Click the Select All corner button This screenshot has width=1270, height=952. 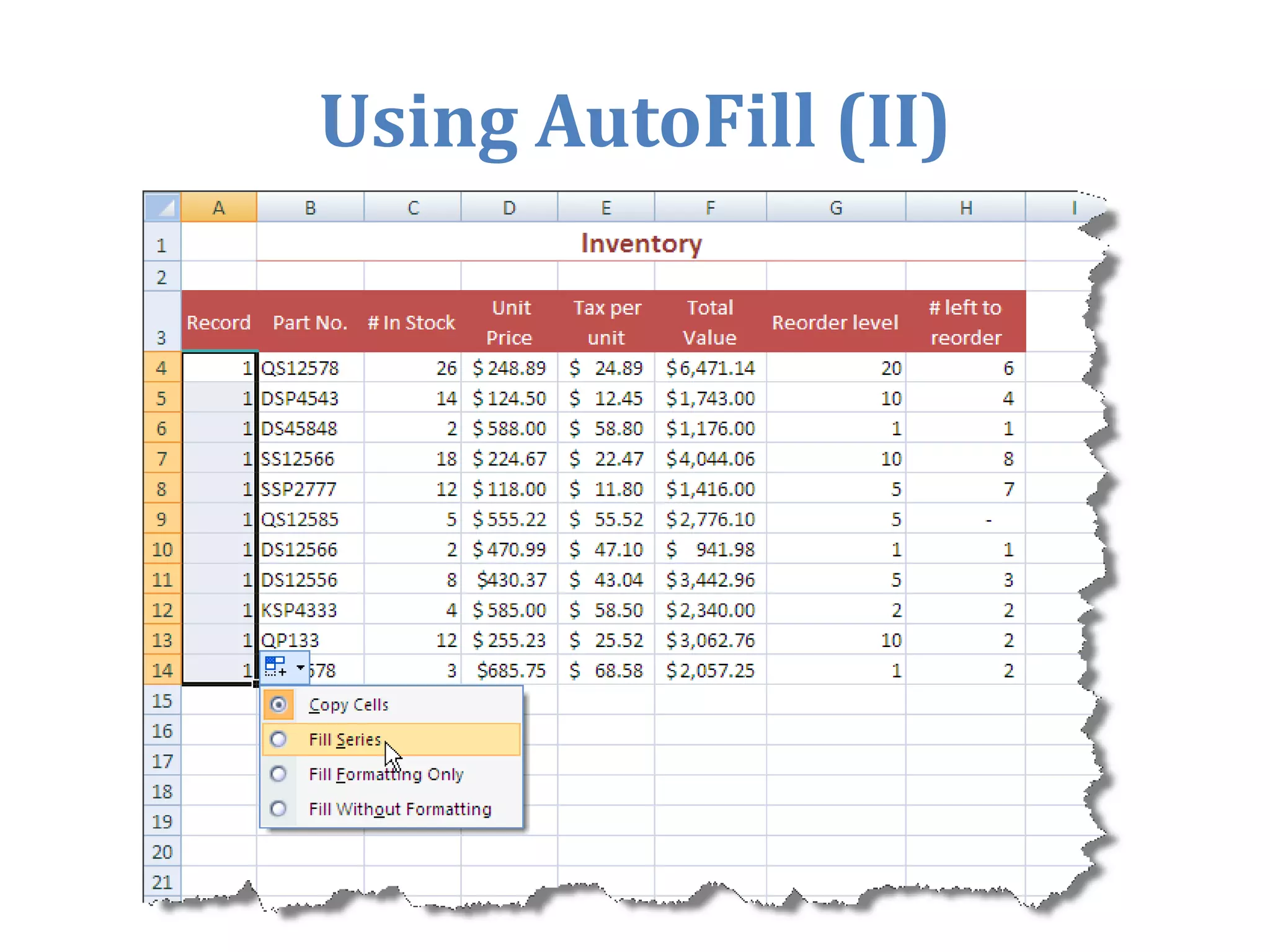coord(162,207)
